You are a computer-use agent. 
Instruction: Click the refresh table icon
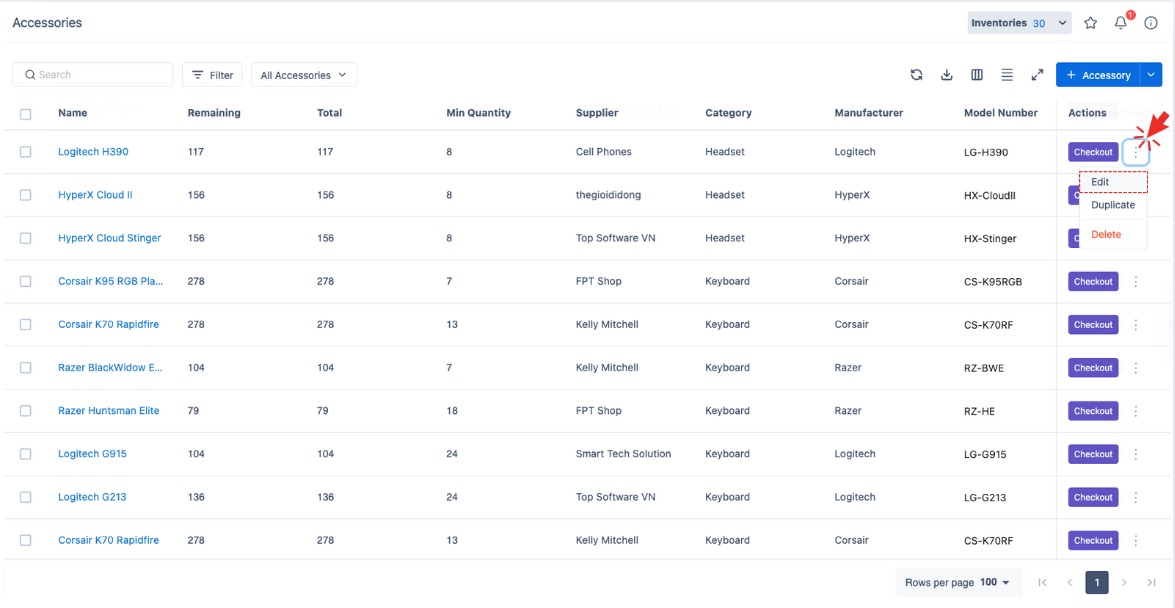coord(916,75)
